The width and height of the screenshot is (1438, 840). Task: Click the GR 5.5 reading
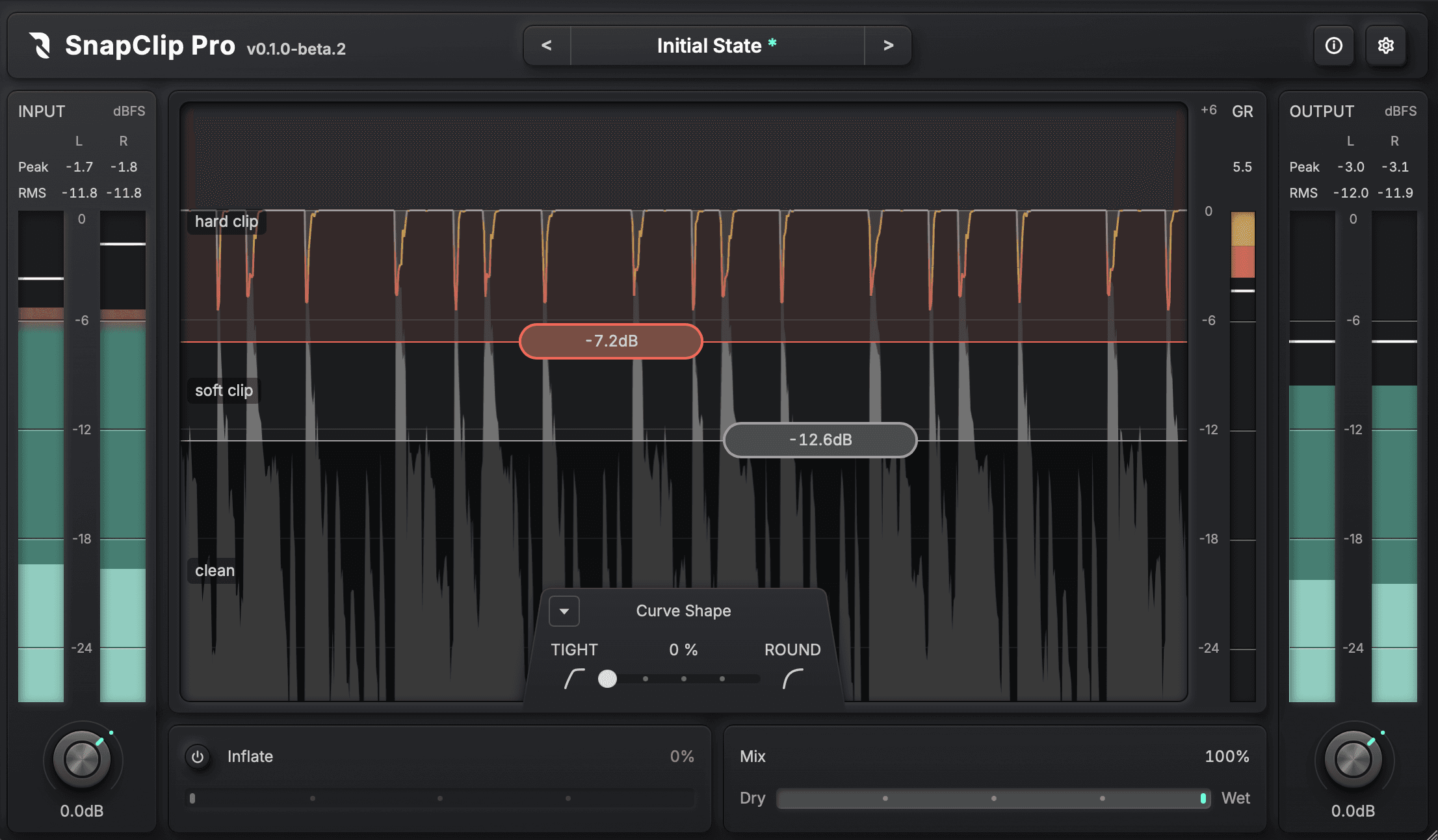click(x=1242, y=167)
